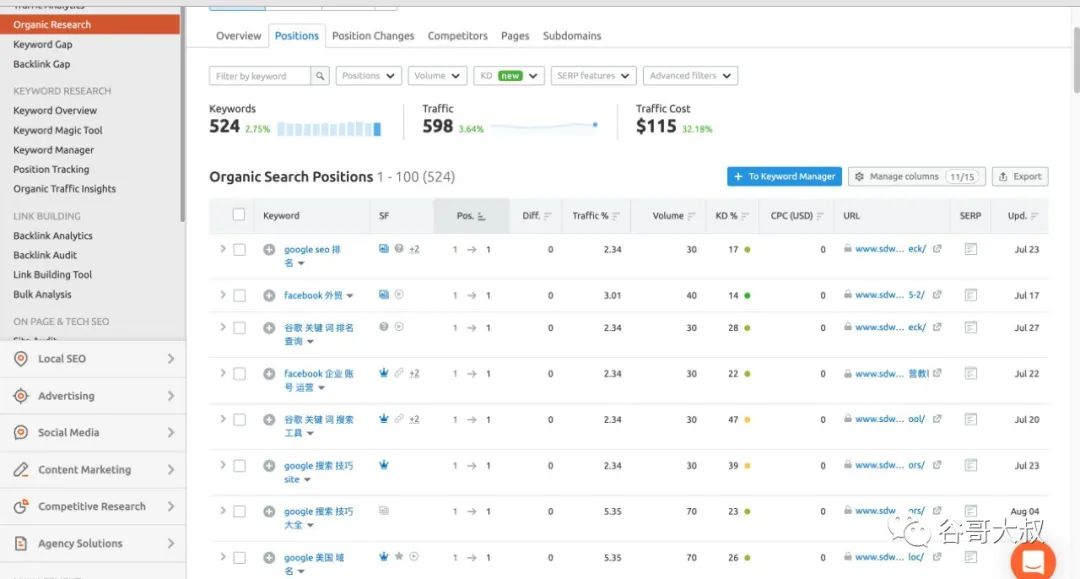Switch to the Competitors tab
The image size is (1080, 579).
[457, 36]
